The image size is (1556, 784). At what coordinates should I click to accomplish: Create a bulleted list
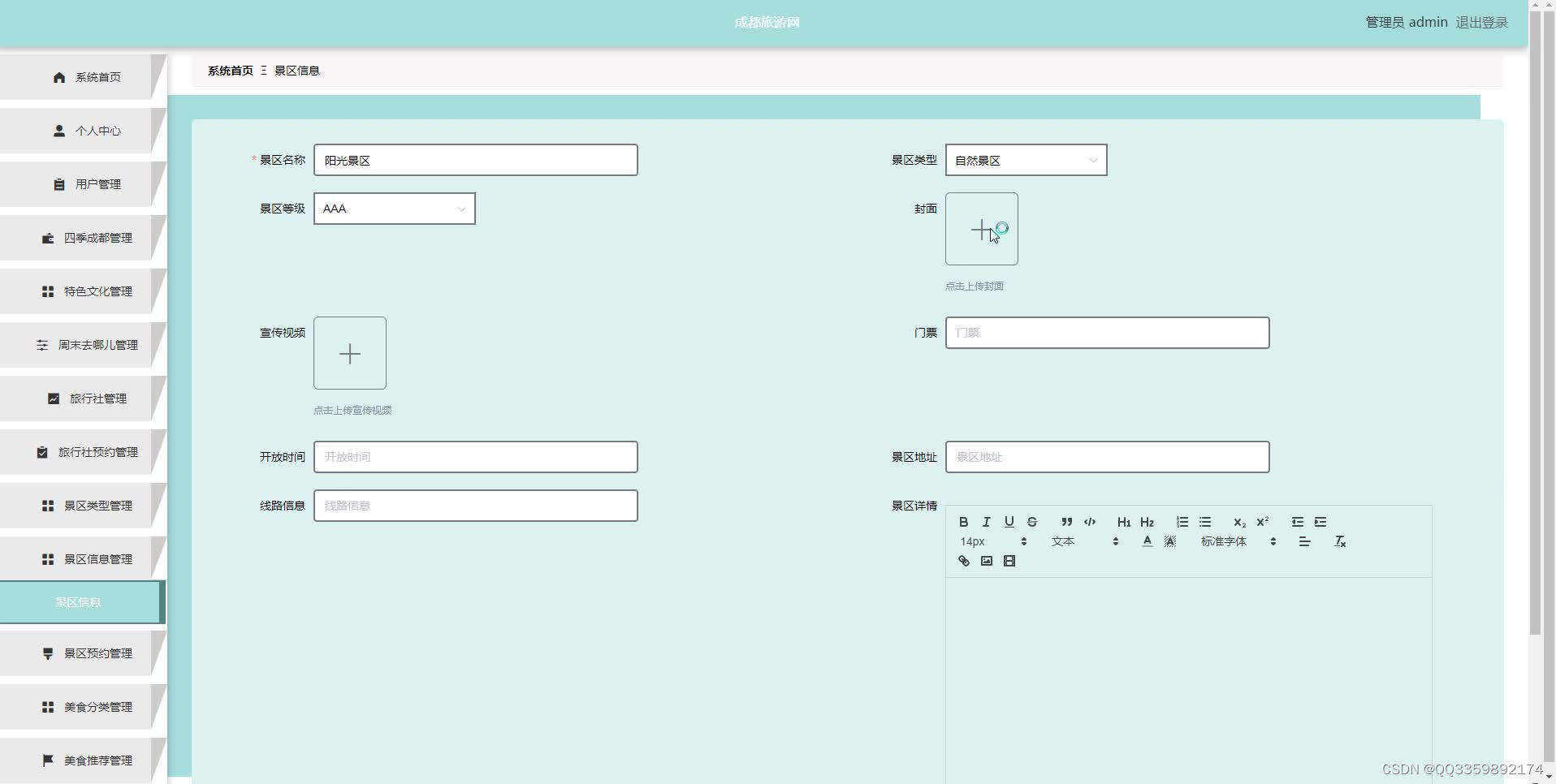(x=1205, y=522)
